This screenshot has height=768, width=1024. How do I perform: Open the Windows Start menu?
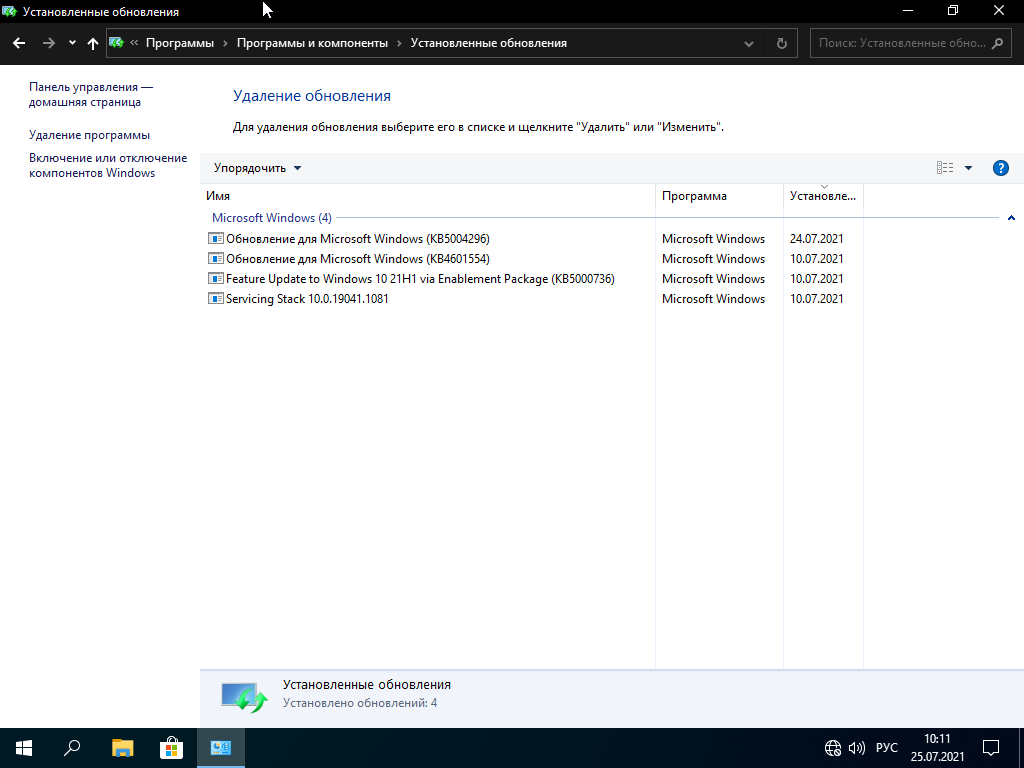tap(24, 748)
